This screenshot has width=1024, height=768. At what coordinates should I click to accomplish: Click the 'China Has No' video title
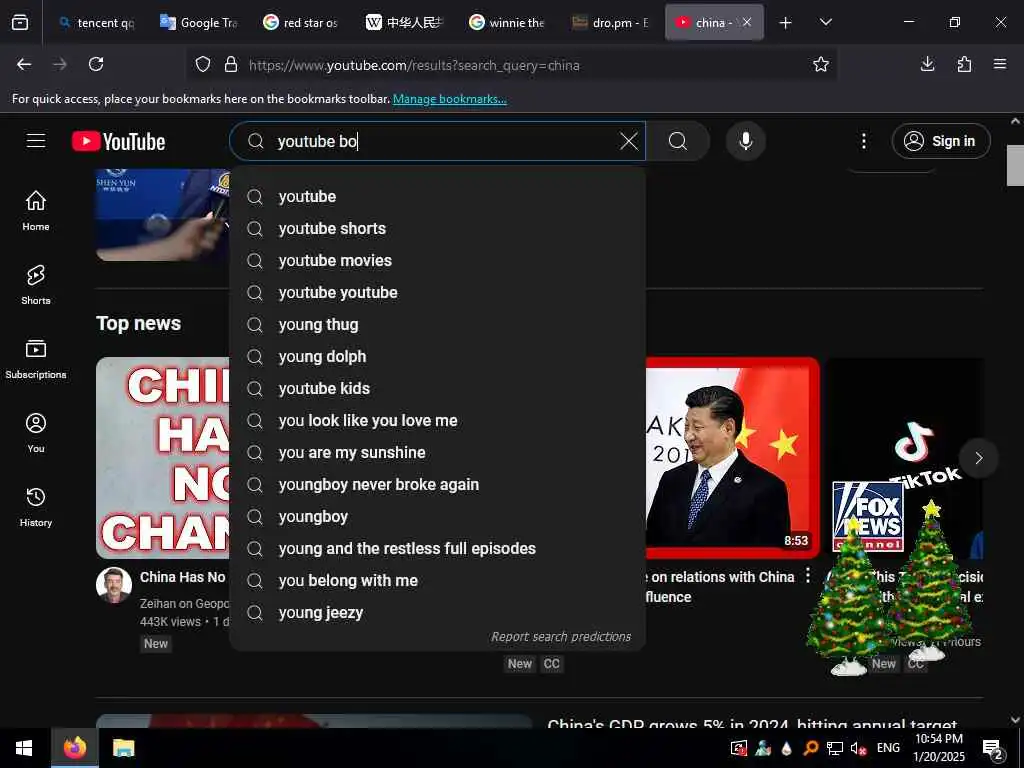(x=182, y=577)
